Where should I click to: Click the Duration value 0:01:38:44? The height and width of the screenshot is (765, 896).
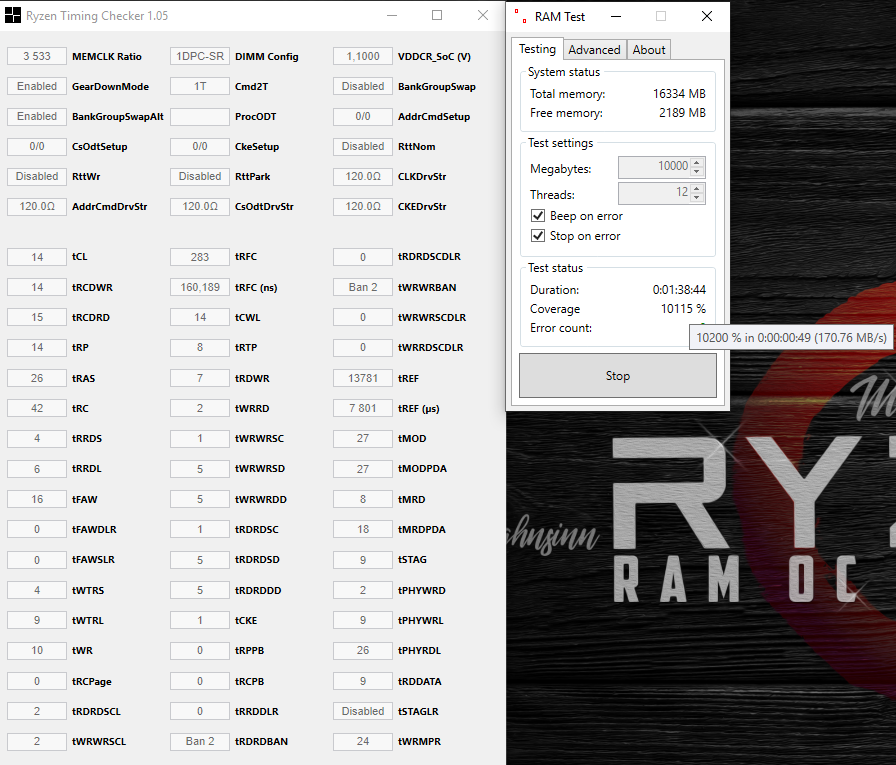coord(679,290)
